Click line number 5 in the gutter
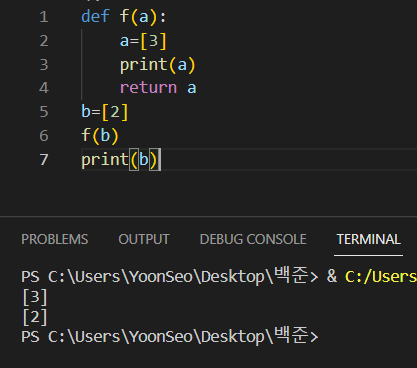This screenshot has width=417, height=368. (x=44, y=112)
